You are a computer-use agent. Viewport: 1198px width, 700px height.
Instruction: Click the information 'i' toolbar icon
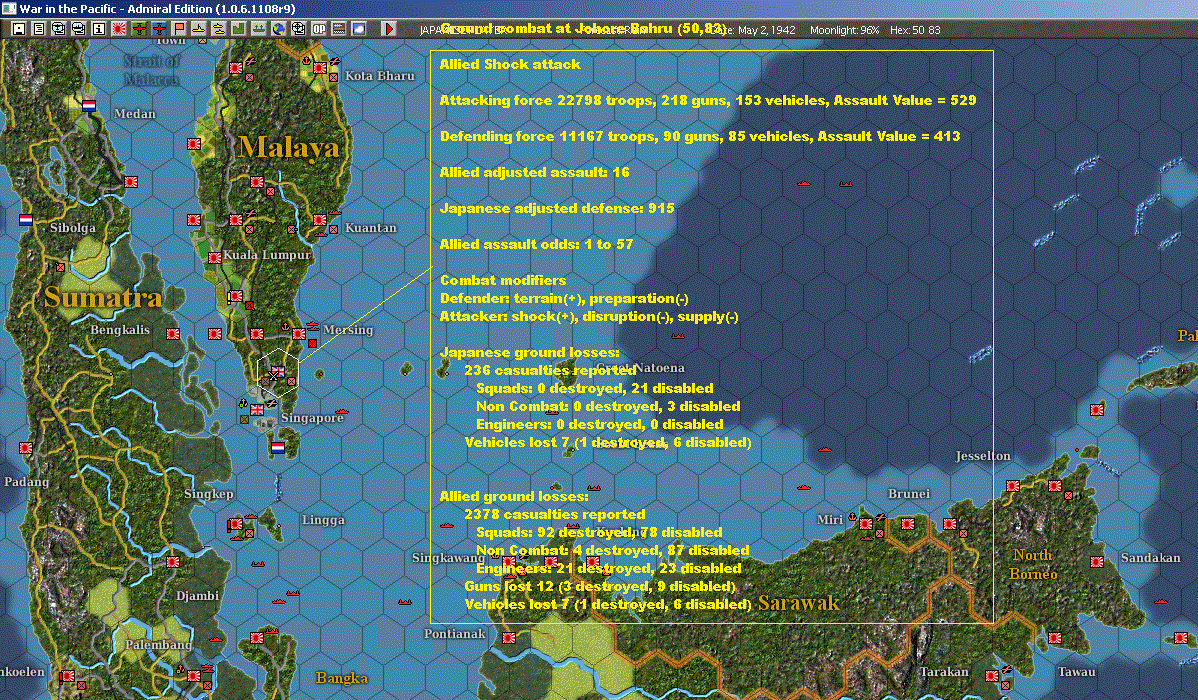(x=99, y=29)
